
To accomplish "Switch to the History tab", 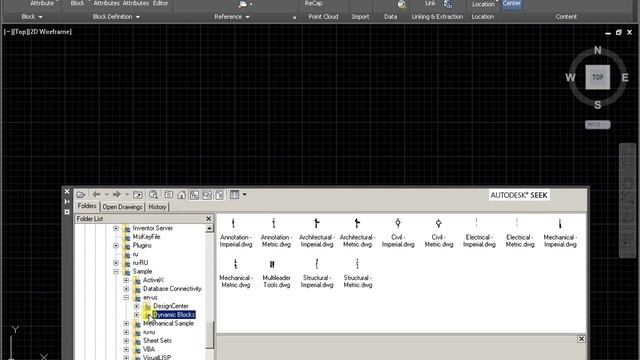I will coord(157,207).
